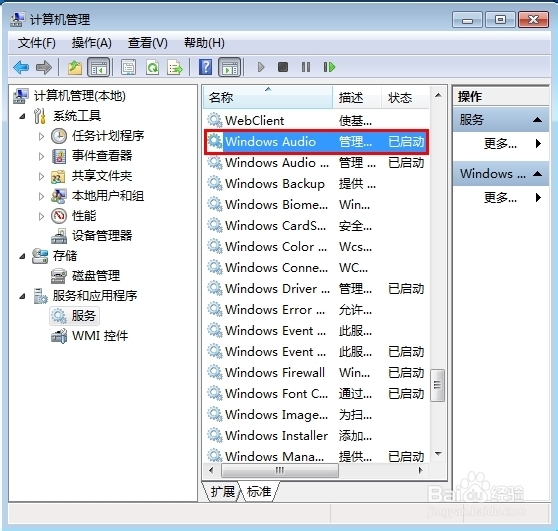The height and width of the screenshot is (531, 558).
Task: Select the Windows Driver service row
Action: pos(317,289)
